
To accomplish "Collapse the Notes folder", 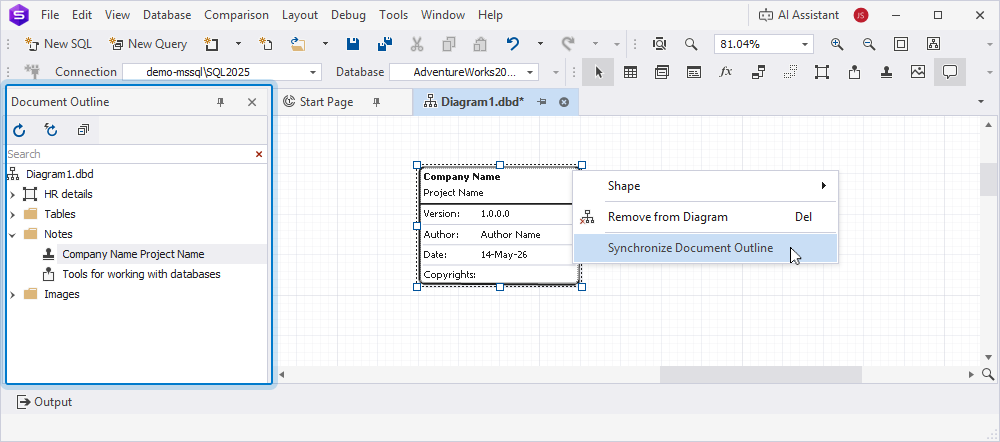I will (x=12, y=235).
